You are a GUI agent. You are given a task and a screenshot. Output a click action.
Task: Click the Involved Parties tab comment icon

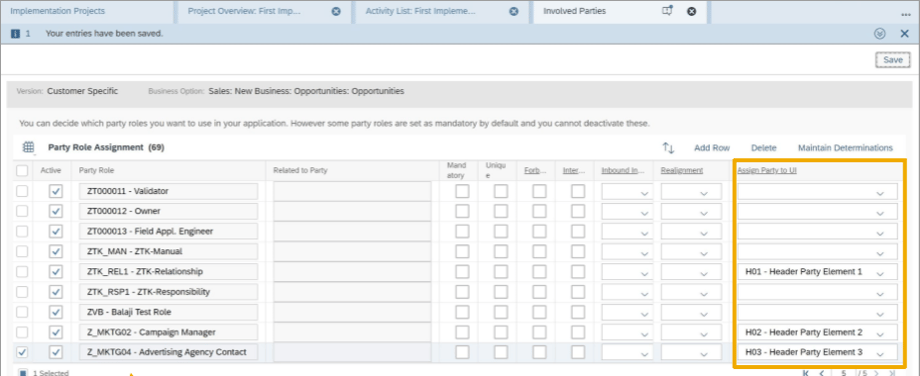click(667, 11)
